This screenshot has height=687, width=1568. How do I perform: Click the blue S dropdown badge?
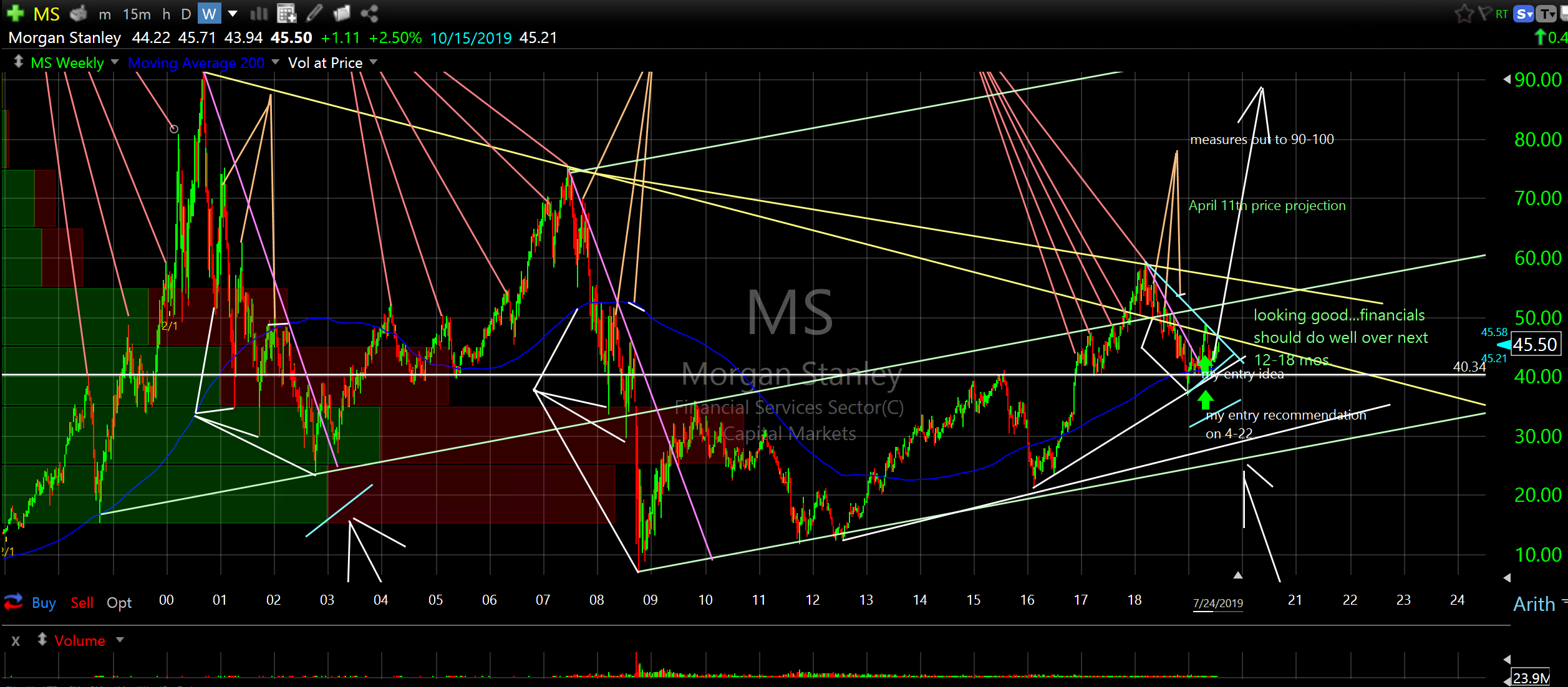1522,14
